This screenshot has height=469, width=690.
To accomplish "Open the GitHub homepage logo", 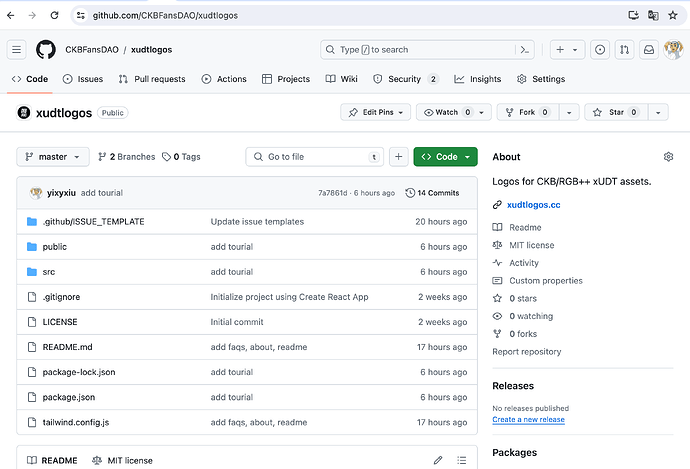I will (x=46, y=50).
